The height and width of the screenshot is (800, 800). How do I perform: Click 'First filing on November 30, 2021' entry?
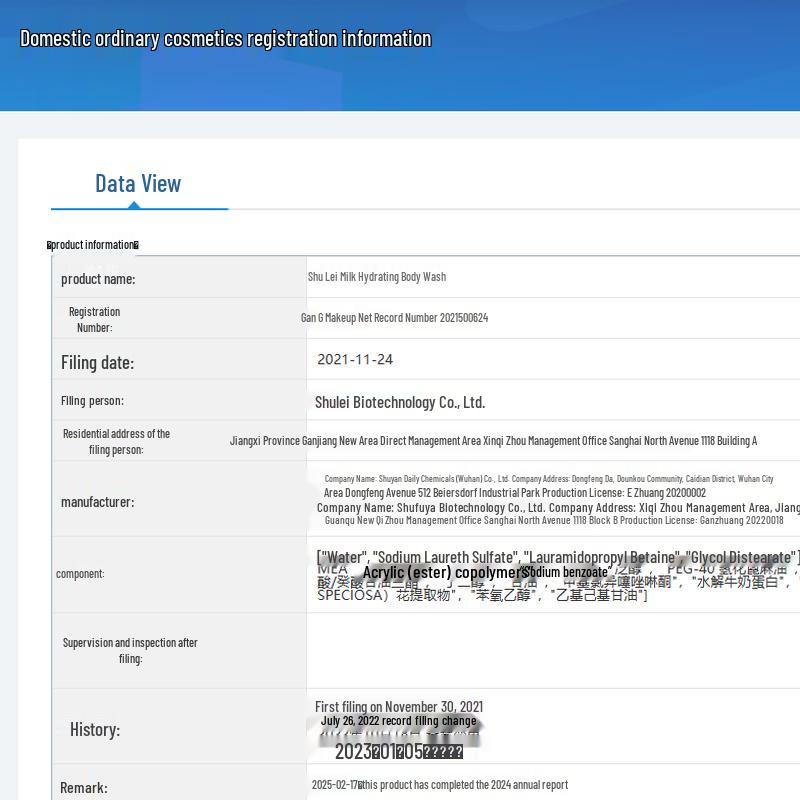398,707
